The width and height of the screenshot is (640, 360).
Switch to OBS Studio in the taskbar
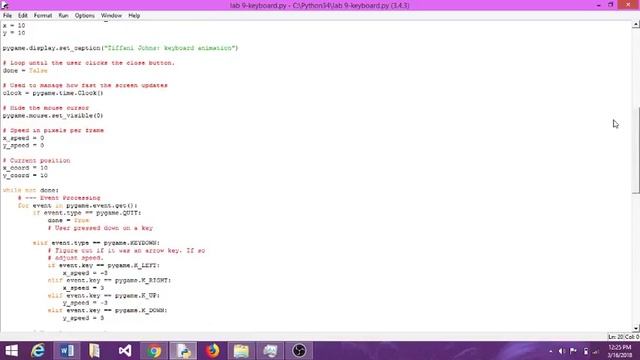[x=299, y=351]
